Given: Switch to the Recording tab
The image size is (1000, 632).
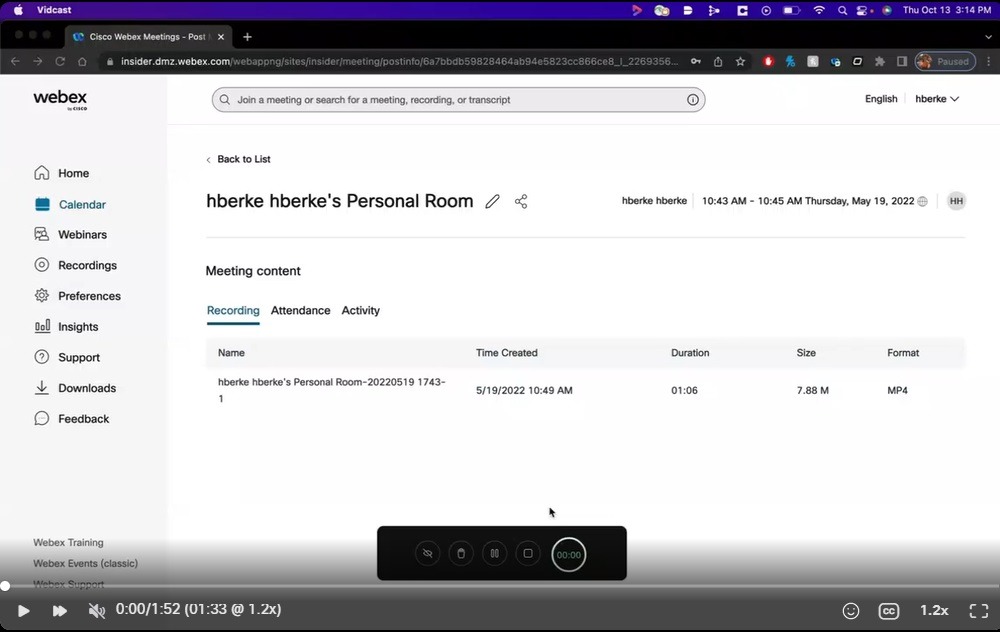Looking at the screenshot, I should pos(233,311).
